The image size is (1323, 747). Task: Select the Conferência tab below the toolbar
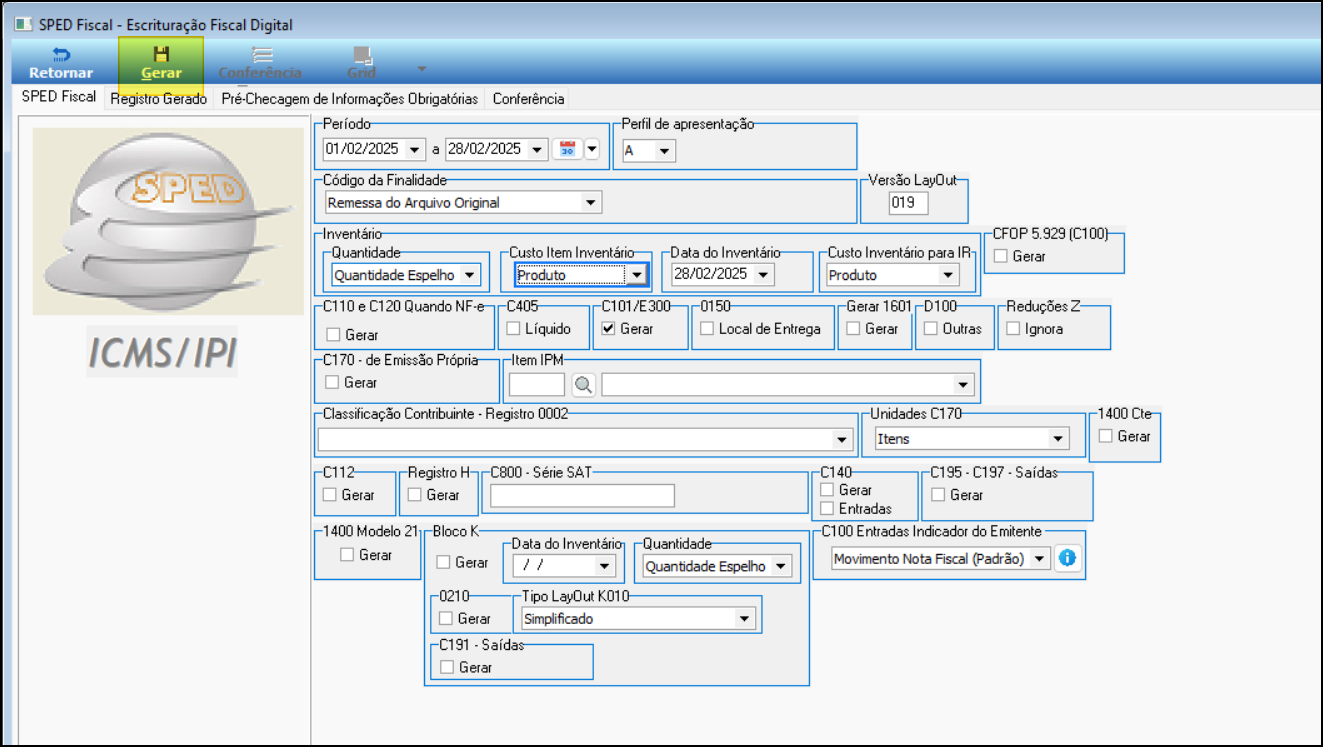[528, 99]
